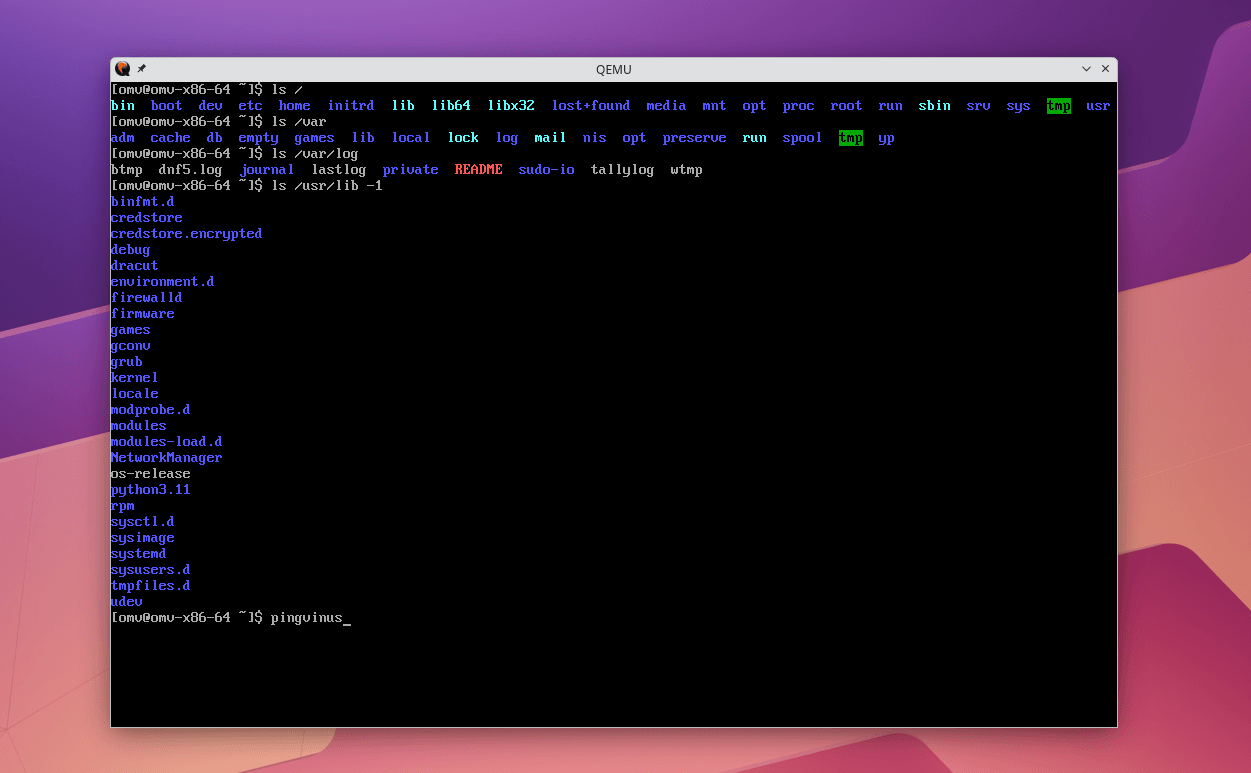Click the wtmp file name
The image size is (1251, 773).
tap(687, 170)
